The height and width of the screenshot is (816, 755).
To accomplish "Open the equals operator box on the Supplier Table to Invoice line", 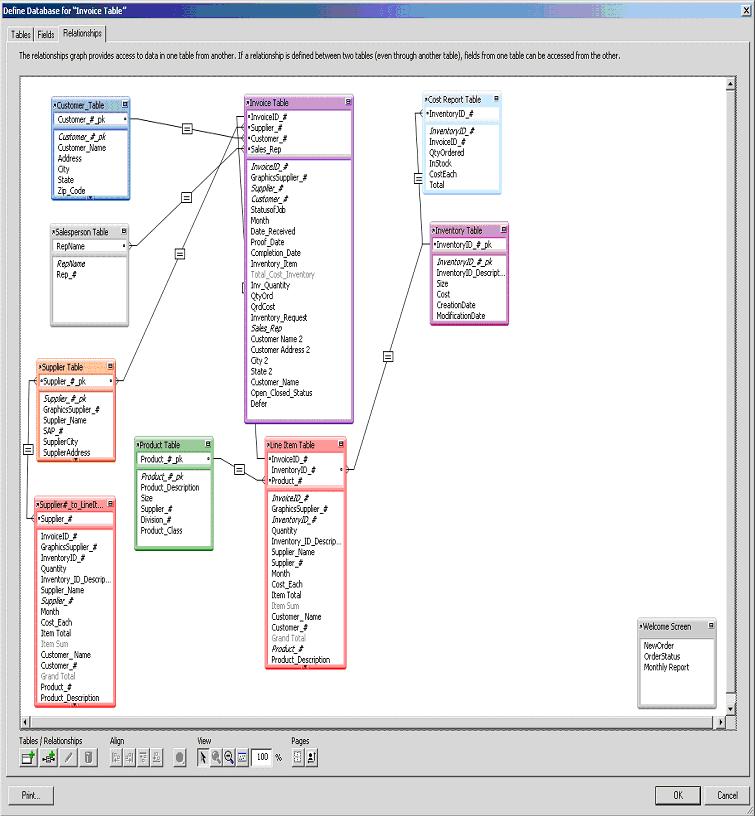I will (180, 254).
